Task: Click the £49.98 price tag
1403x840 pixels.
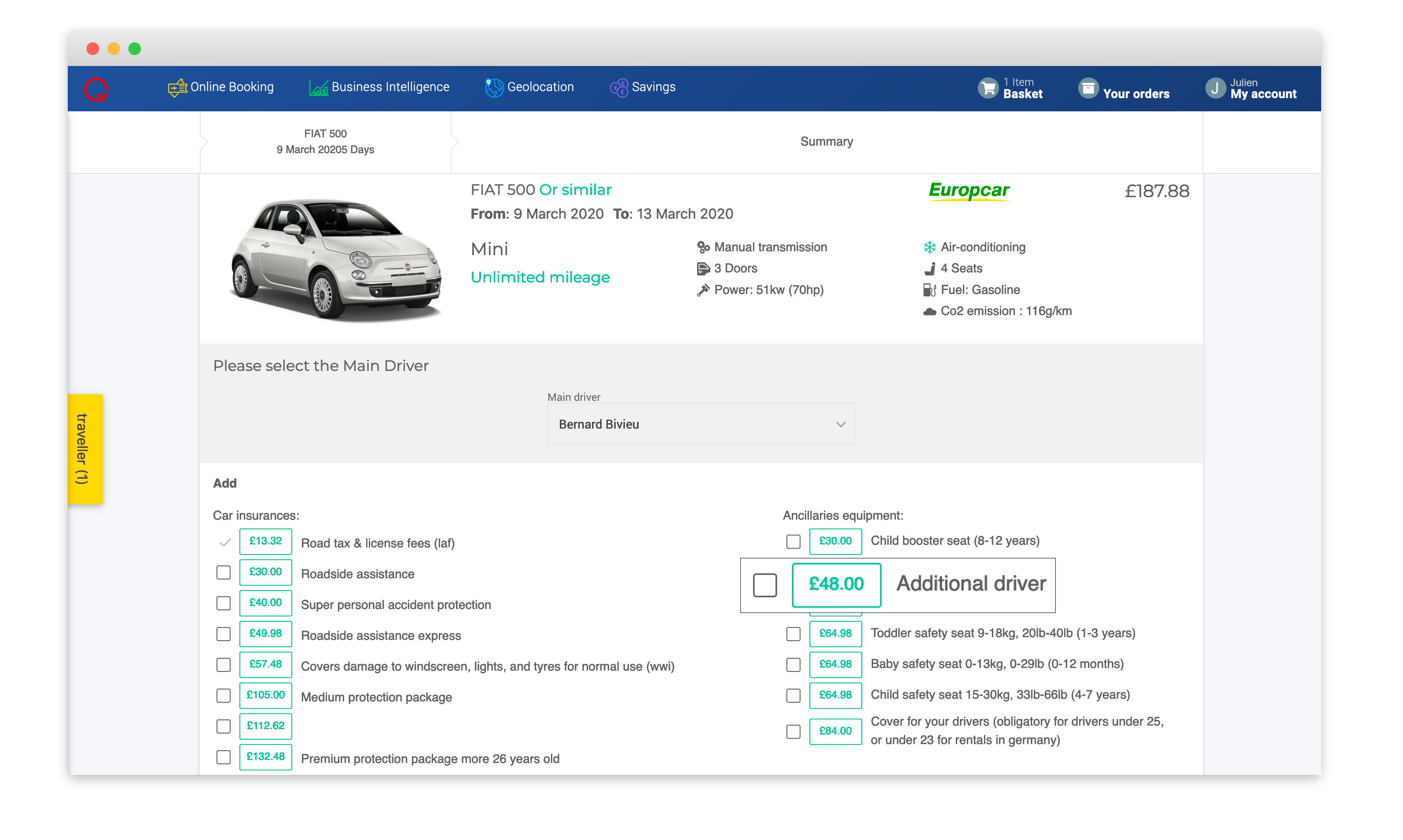Action: pyautogui.click(x=265, y=634)
